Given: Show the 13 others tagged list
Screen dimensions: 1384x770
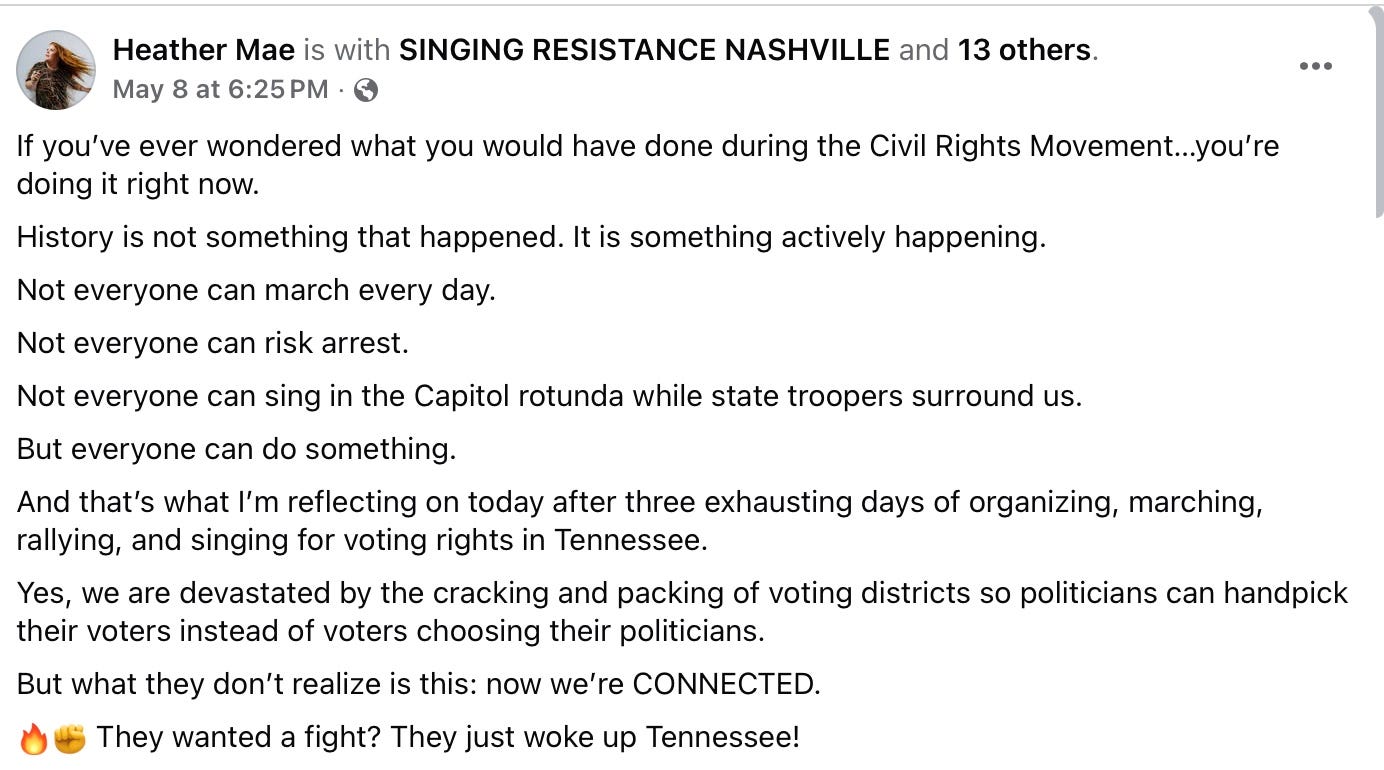Looking at the screenshot, I should tap(1024, 50).
